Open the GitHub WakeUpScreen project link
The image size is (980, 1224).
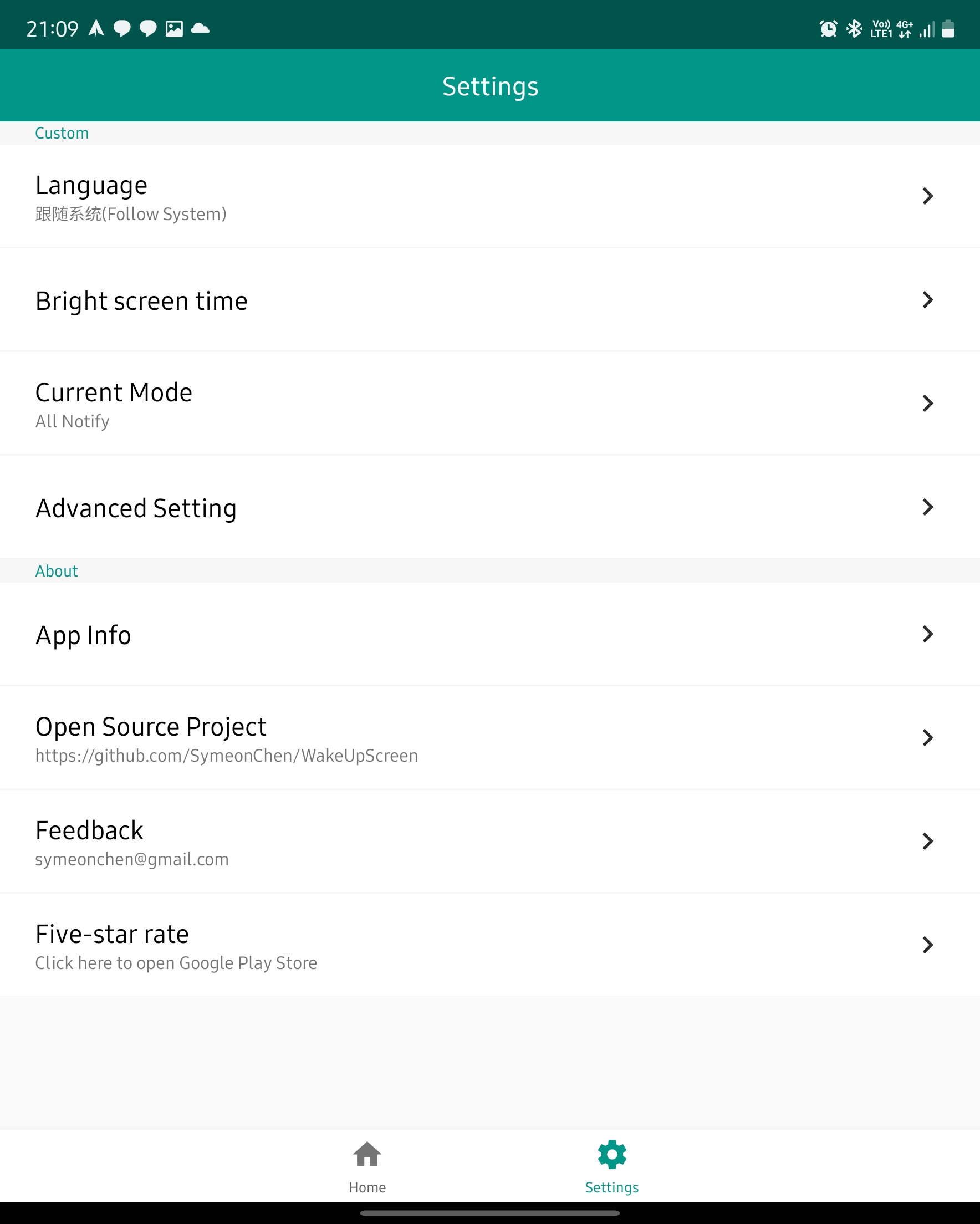(490, 737)
